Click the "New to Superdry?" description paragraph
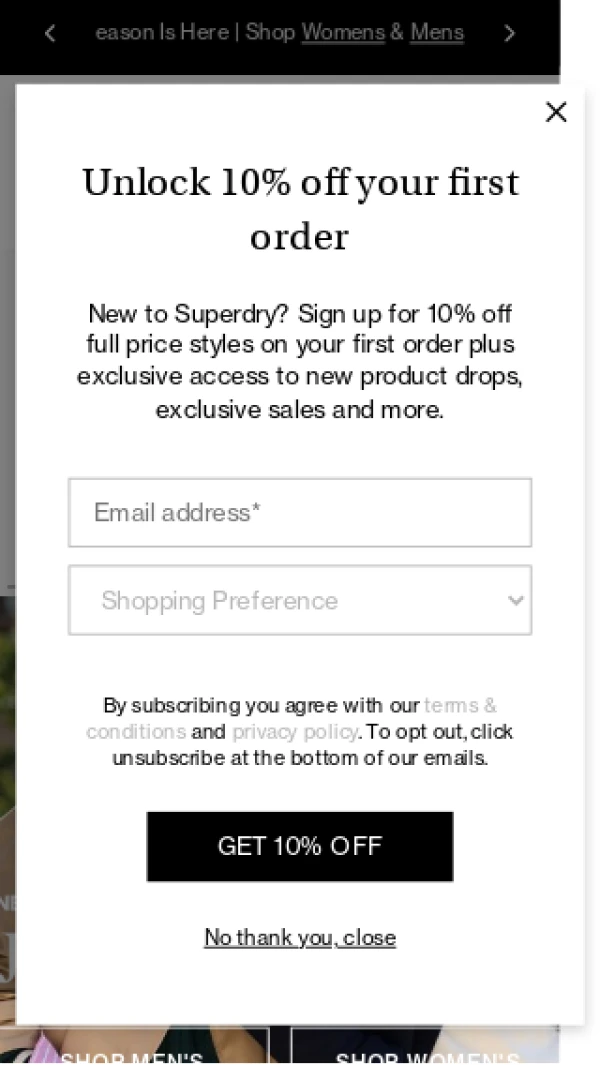The height and width of the screenshot is (1065, 600). [x=300, y=360]
